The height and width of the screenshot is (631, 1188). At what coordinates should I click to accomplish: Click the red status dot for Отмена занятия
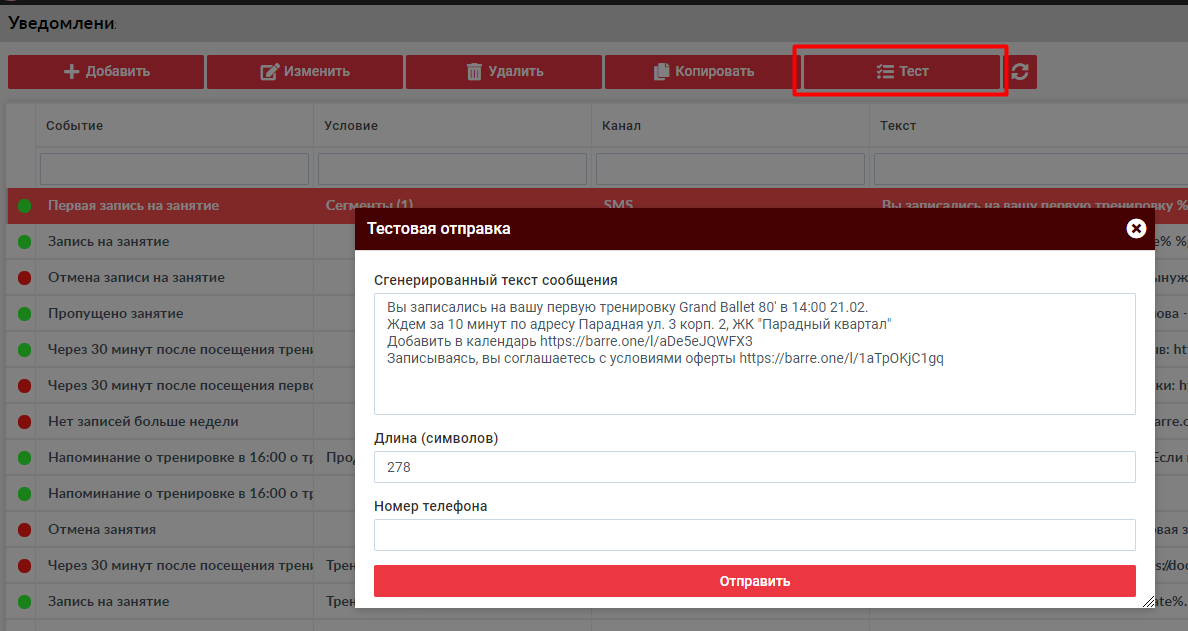pyautogui.click(x=24, y=530)
